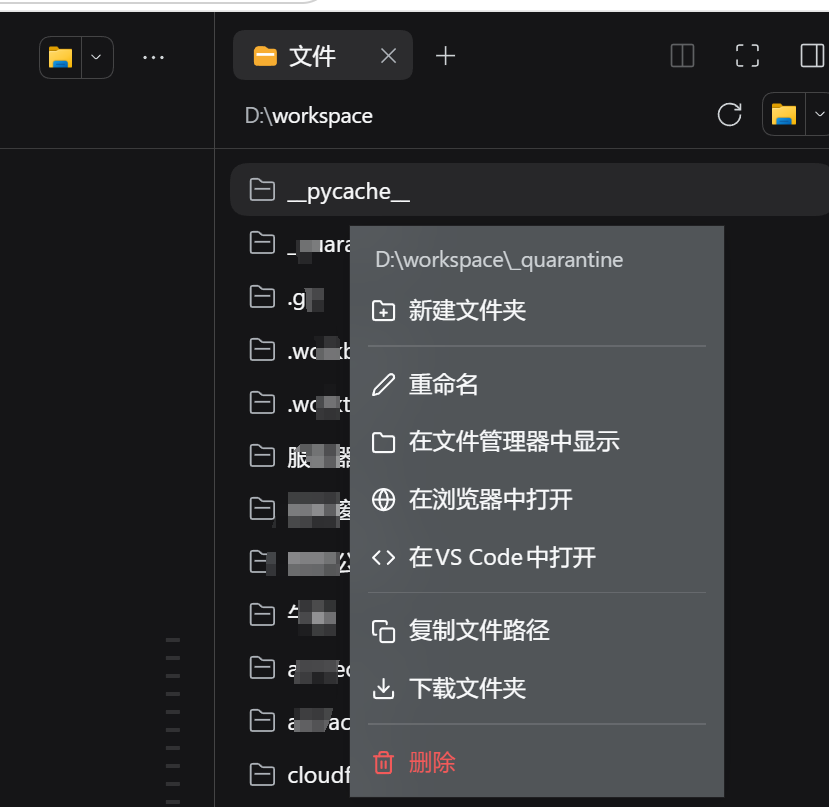Open the dropdown next to sidebar explorer icon
Image resolution: width=829 pixels, height=807 pixels.
tap(96, 57)
